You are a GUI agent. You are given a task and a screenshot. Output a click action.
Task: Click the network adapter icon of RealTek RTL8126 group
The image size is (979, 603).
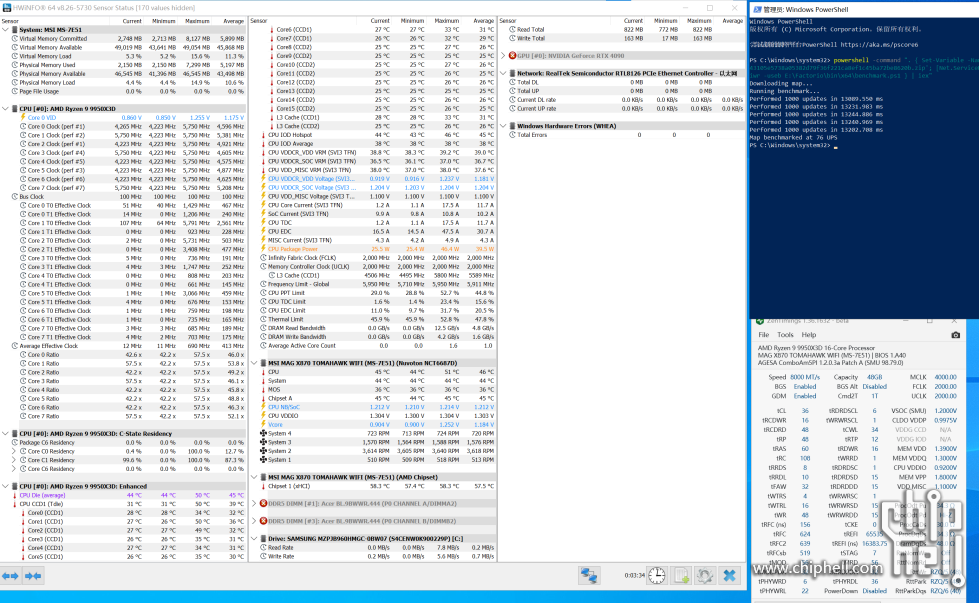tap(513, 73)
